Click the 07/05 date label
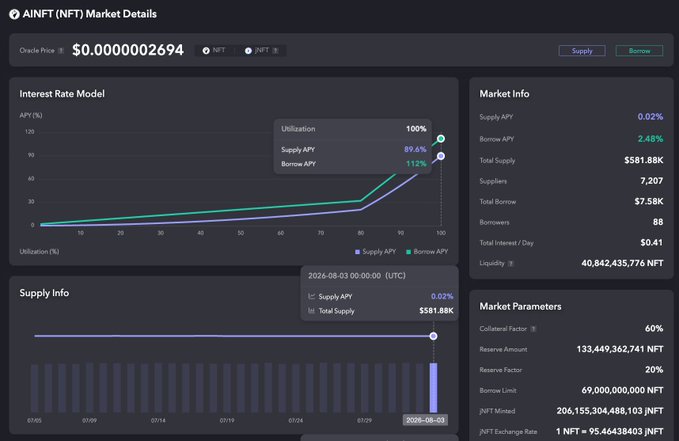 point(34,421)
